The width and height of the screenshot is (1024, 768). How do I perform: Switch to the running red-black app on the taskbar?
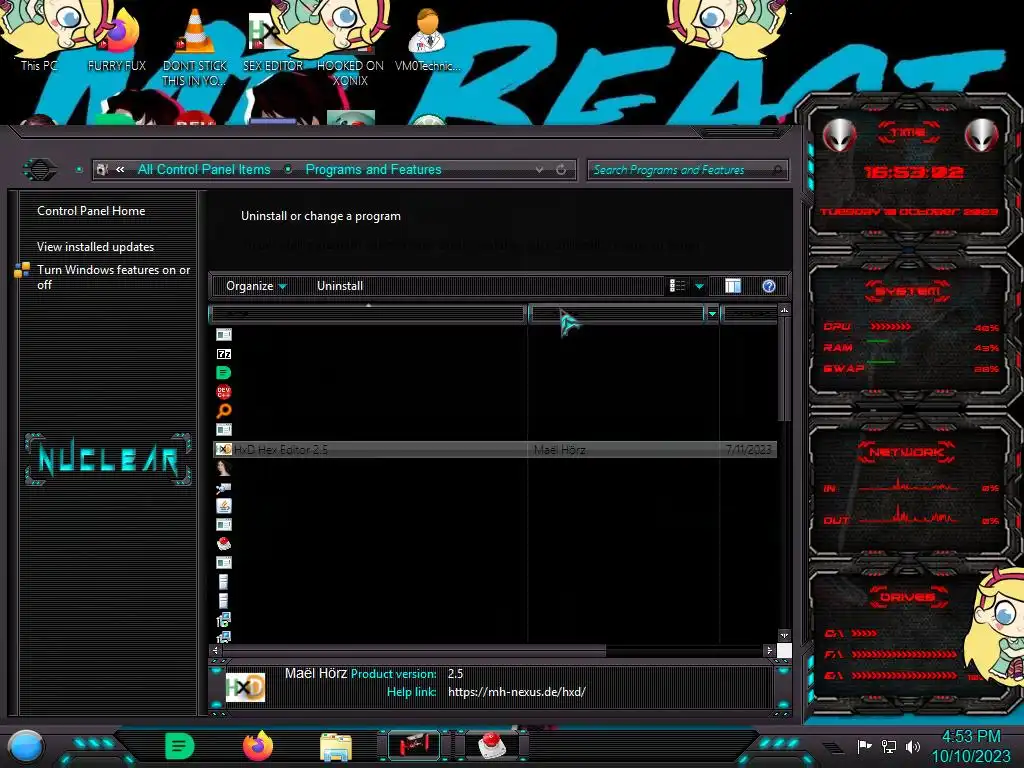point(414,745)
